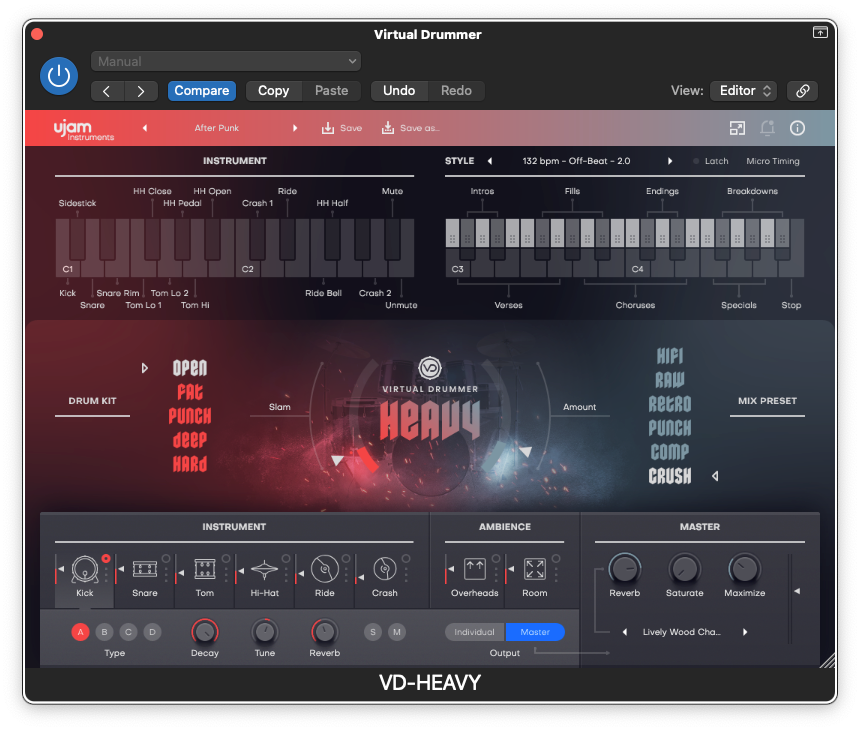Toggle the Tom channel active indicator
The width and height of the screenshot is (860, 731).
pos(226,558)
